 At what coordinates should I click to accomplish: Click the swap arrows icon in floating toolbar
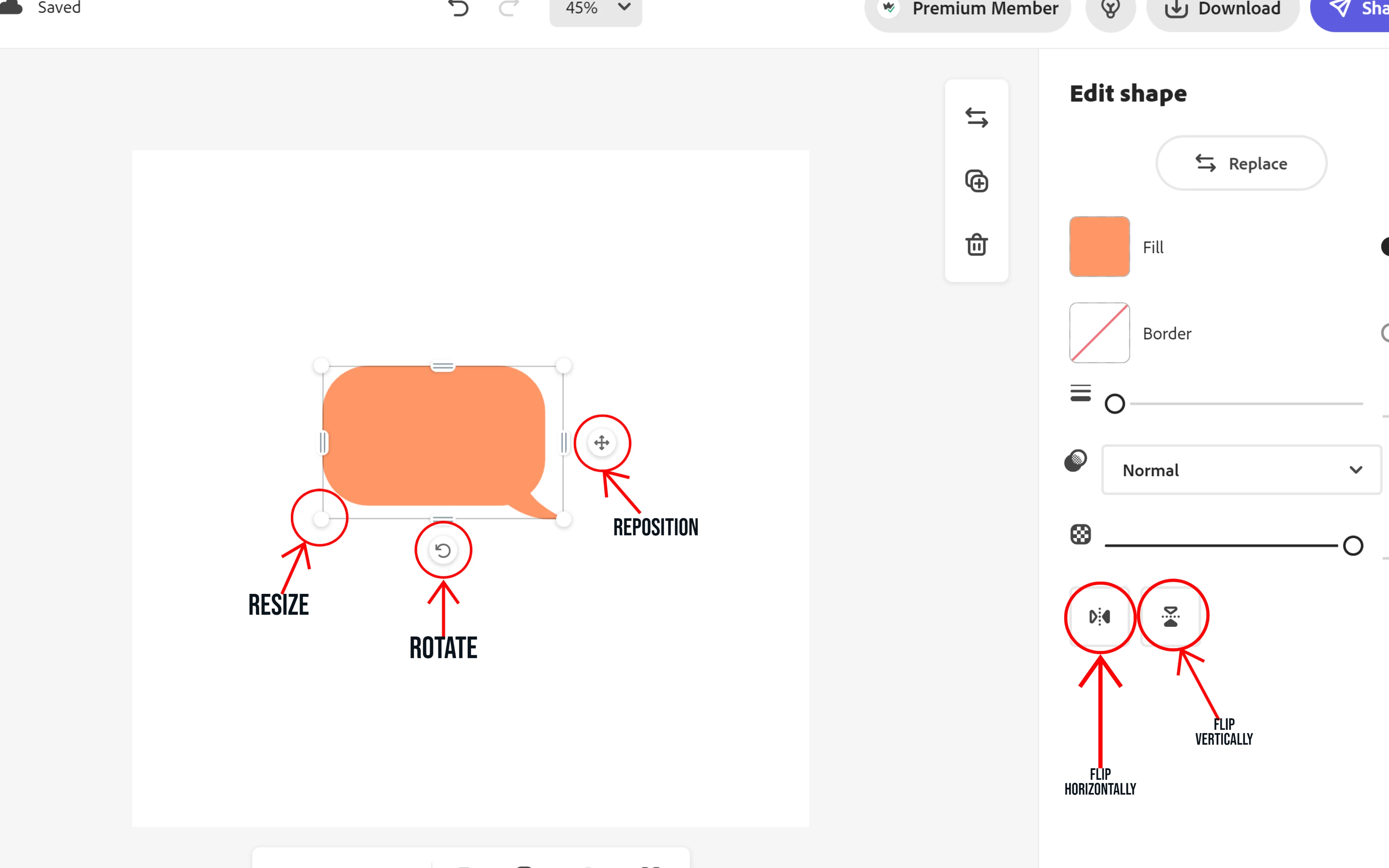click(x=976, y=118)
